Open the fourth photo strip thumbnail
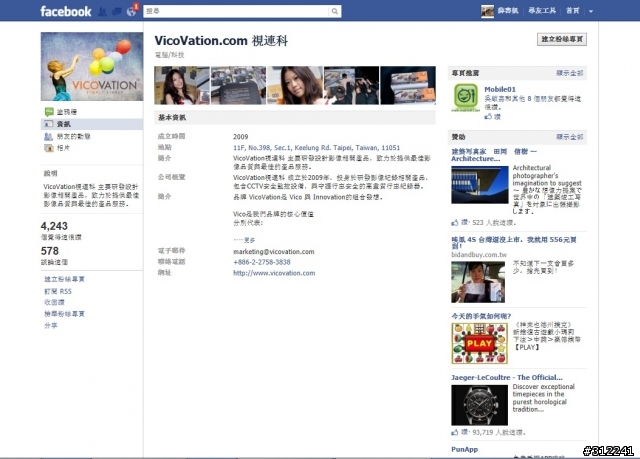Screen dimensions: 640x459 point(351,86)
